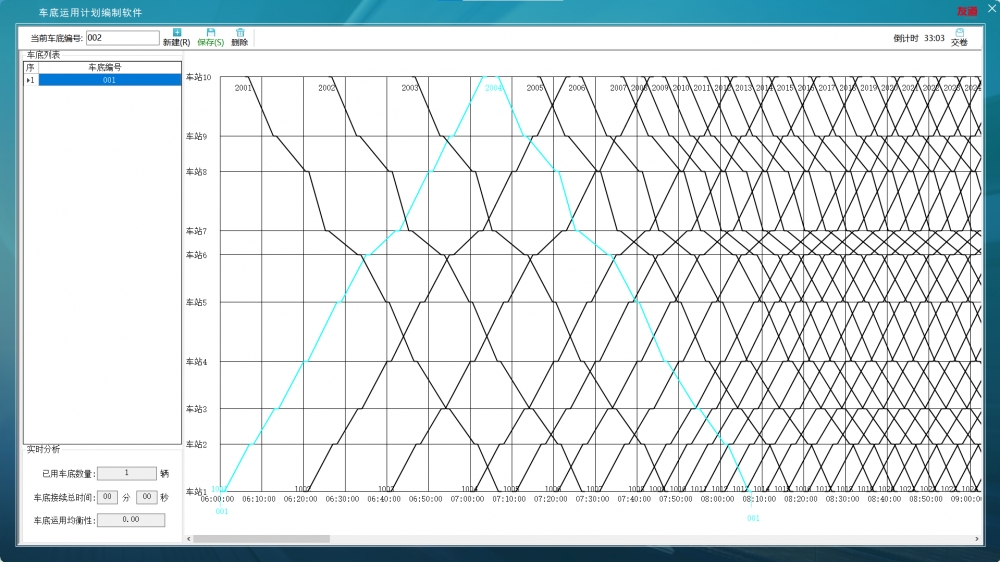Select the cyan highlighted train 2004 label

pyautogui.click(x=493, y=88)
